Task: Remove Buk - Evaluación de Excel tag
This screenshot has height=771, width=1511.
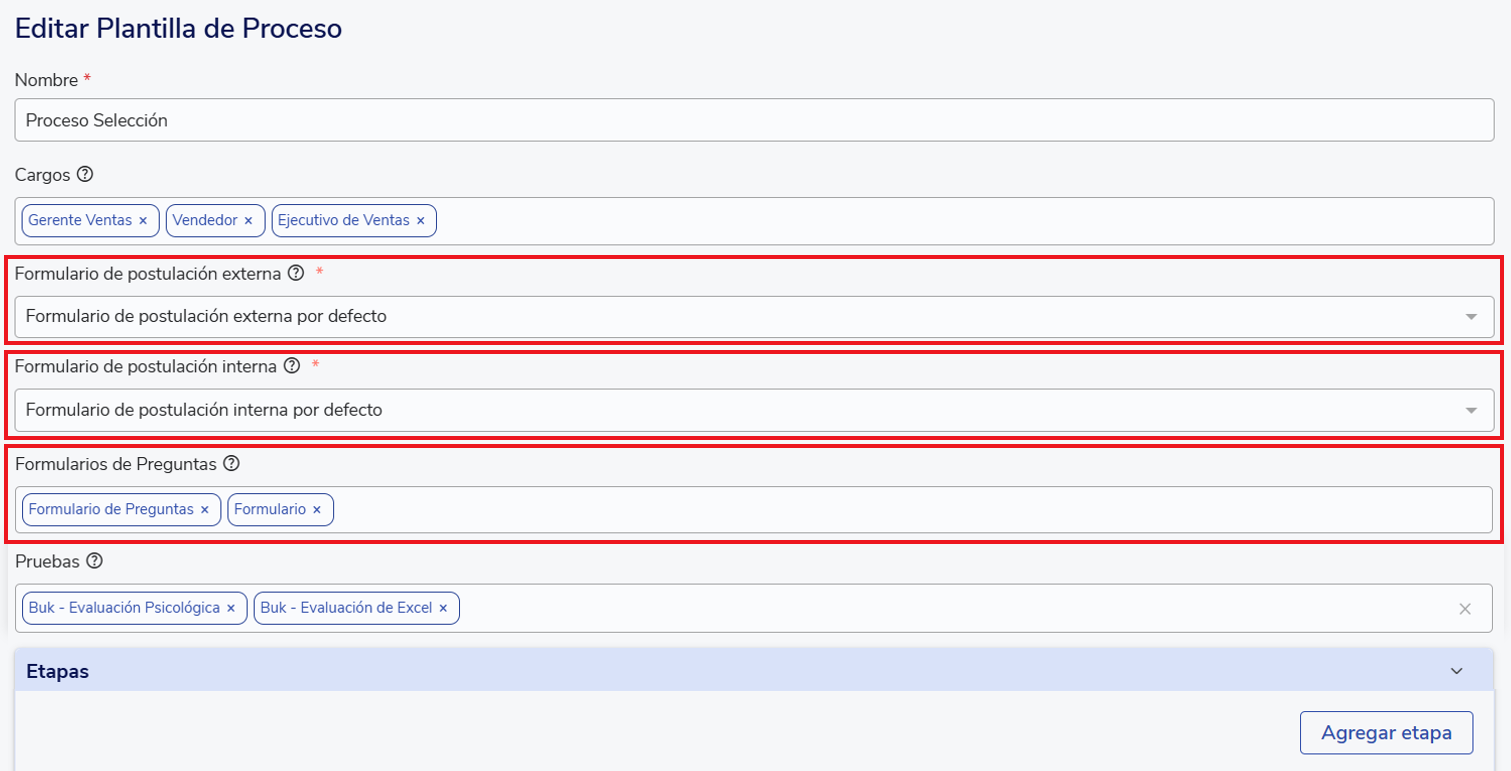Action: [443, 608]
